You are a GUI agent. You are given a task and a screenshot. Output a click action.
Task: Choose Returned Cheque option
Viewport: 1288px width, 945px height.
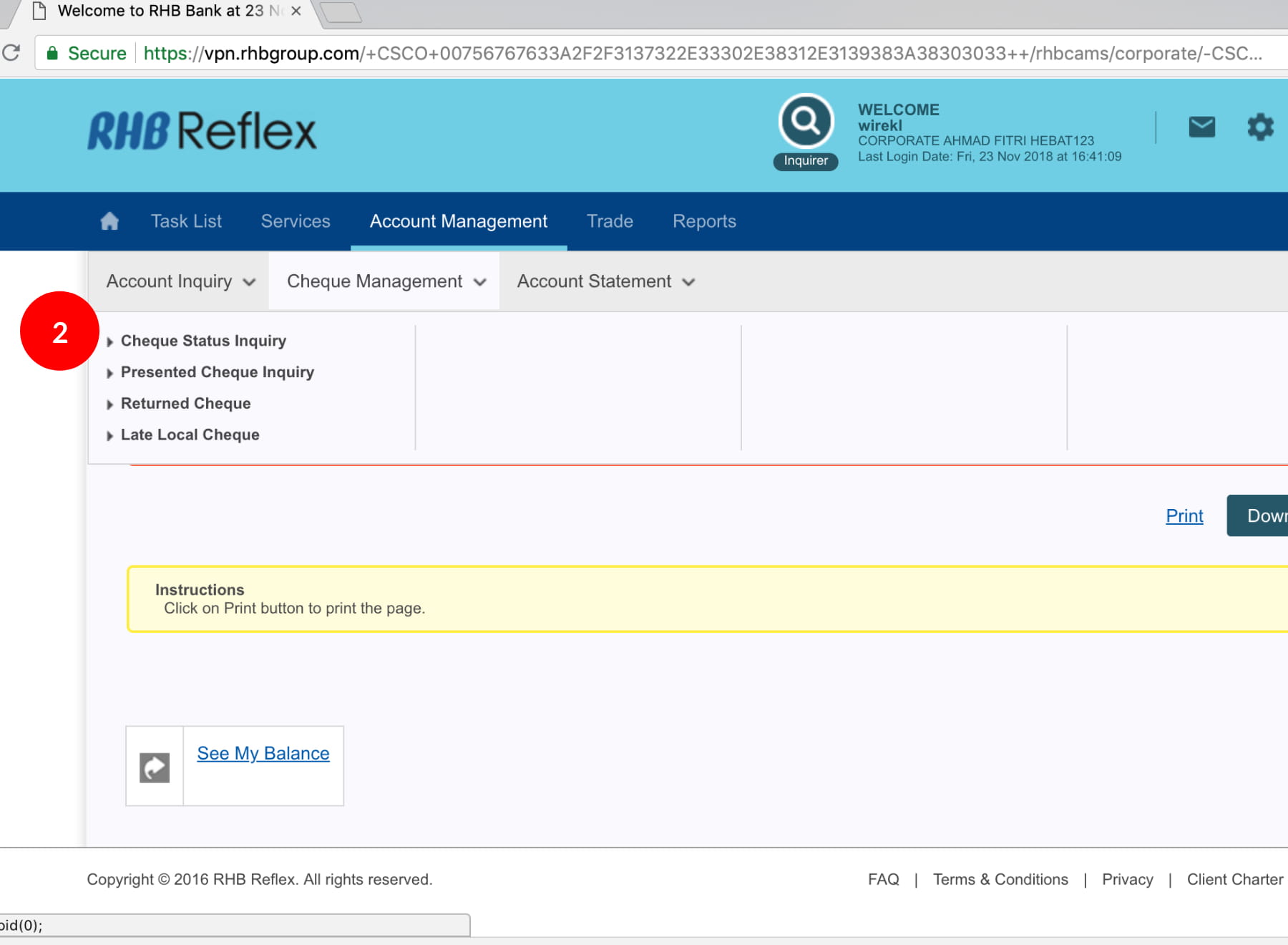coord(185,404)
